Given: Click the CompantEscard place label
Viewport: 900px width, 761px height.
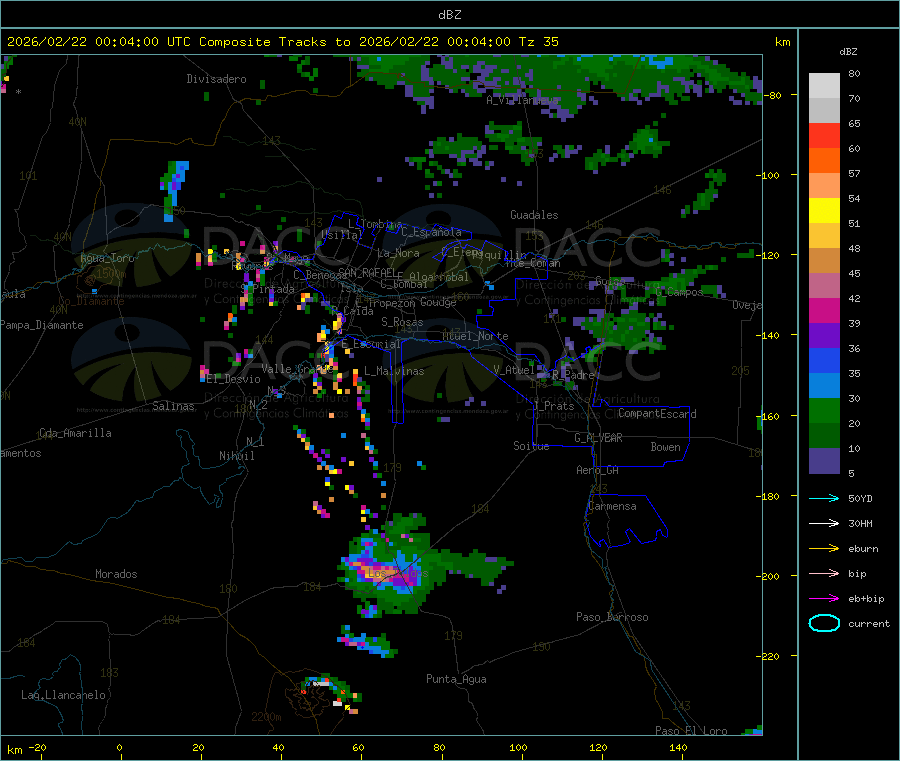Looking at the screenshot, I should coord(657,414).
